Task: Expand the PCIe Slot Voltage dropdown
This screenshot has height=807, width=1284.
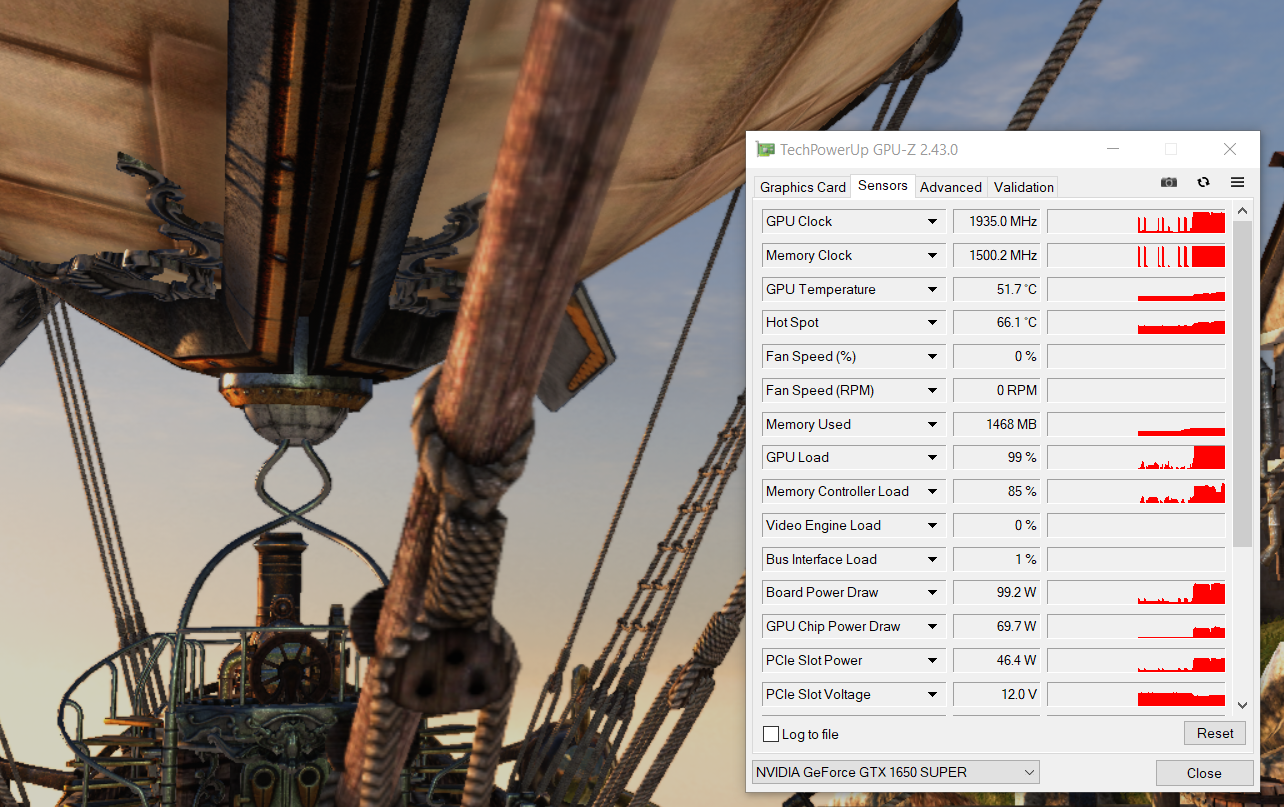Action: [932, 694]
